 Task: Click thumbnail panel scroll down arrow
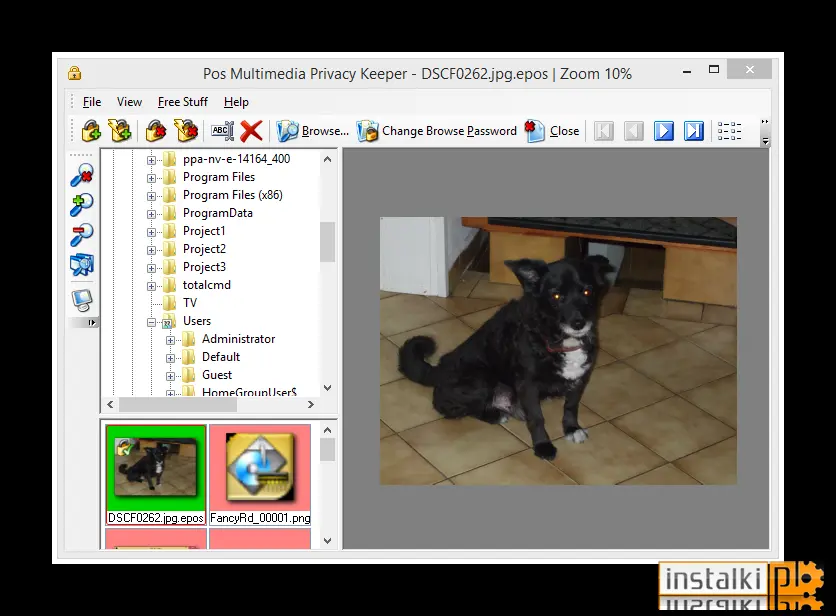pos(327,541)
